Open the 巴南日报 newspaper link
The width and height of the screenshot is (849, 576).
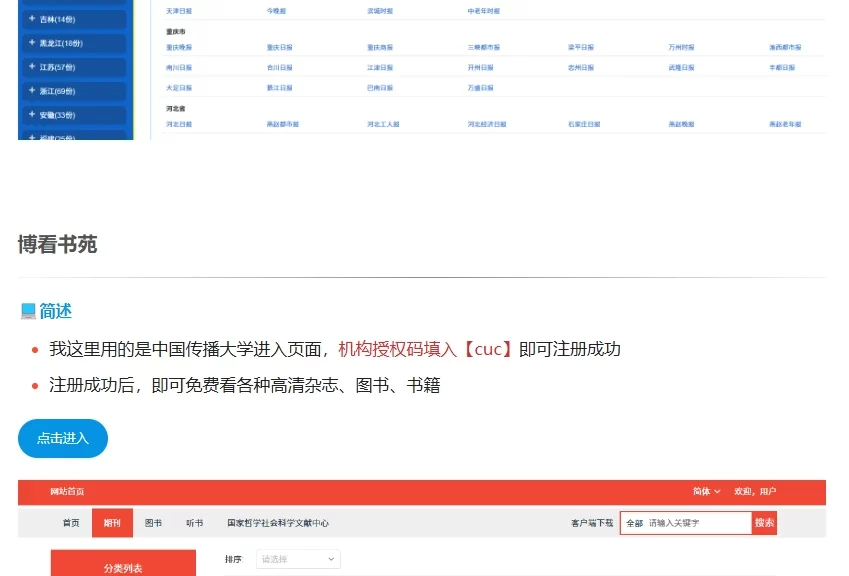(x=380, y=88)
